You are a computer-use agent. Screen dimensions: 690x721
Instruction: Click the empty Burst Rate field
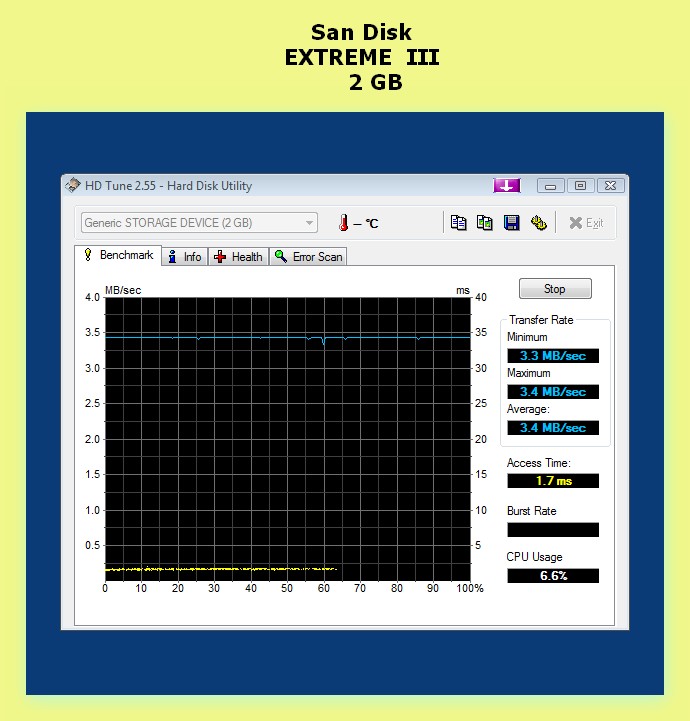point(553,530)
